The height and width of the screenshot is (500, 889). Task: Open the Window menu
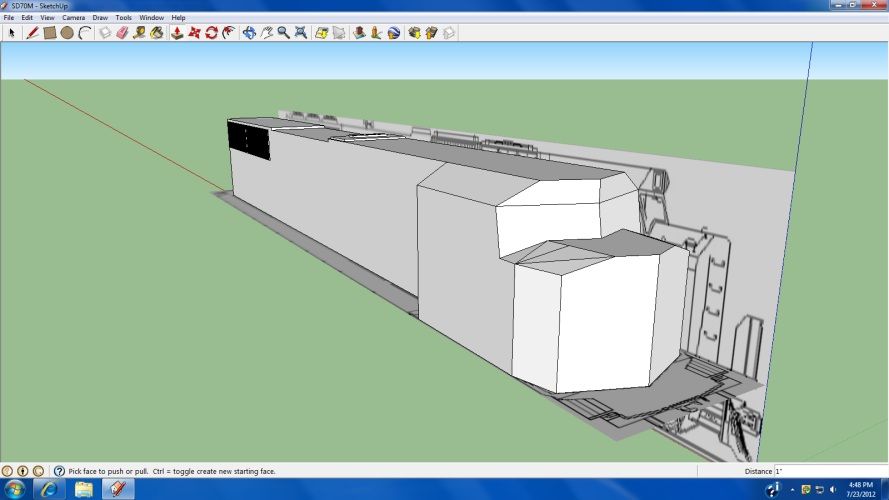(151, 18)
